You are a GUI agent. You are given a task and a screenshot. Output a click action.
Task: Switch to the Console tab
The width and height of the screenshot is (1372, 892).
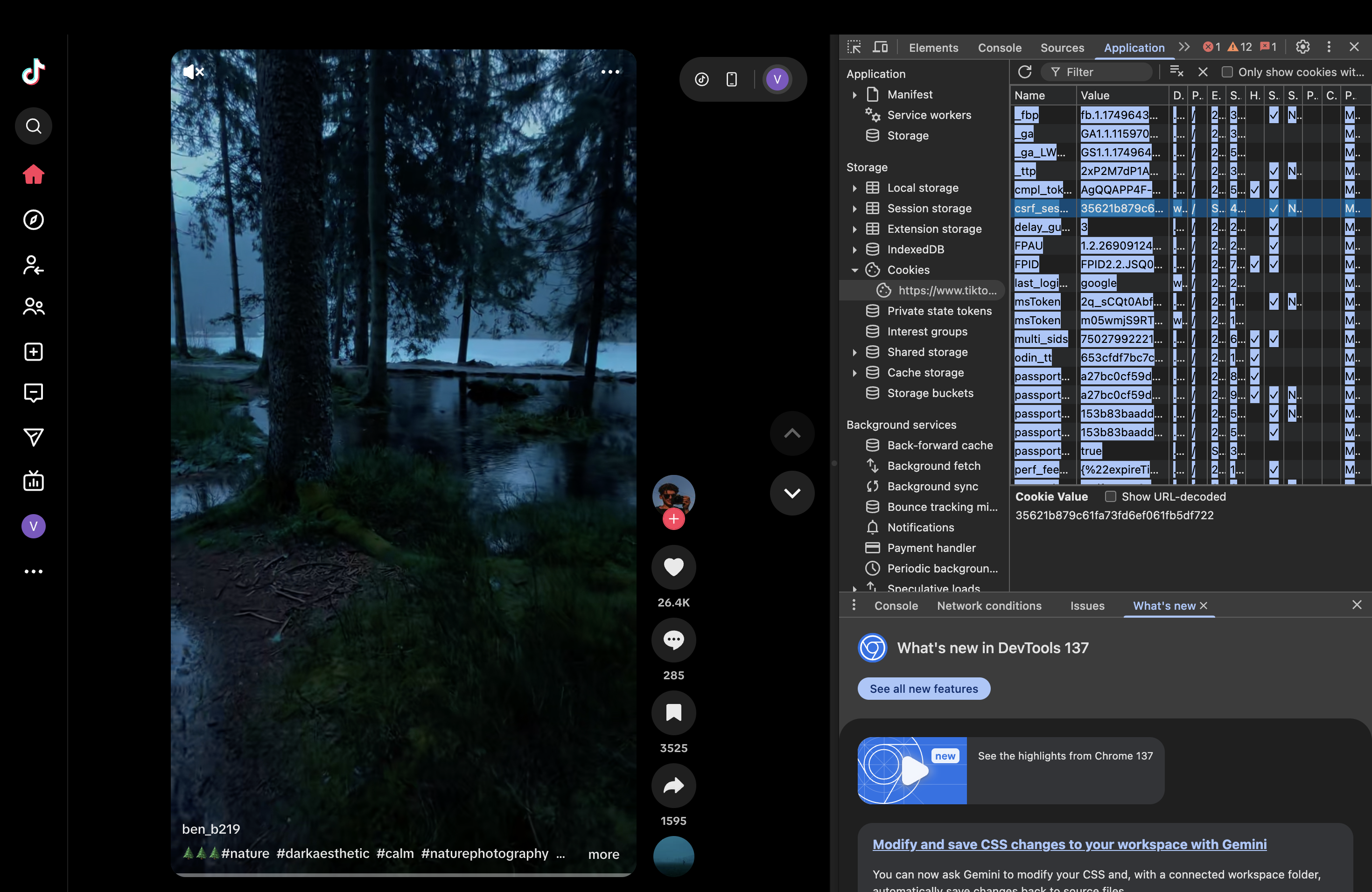click(999, 48)
